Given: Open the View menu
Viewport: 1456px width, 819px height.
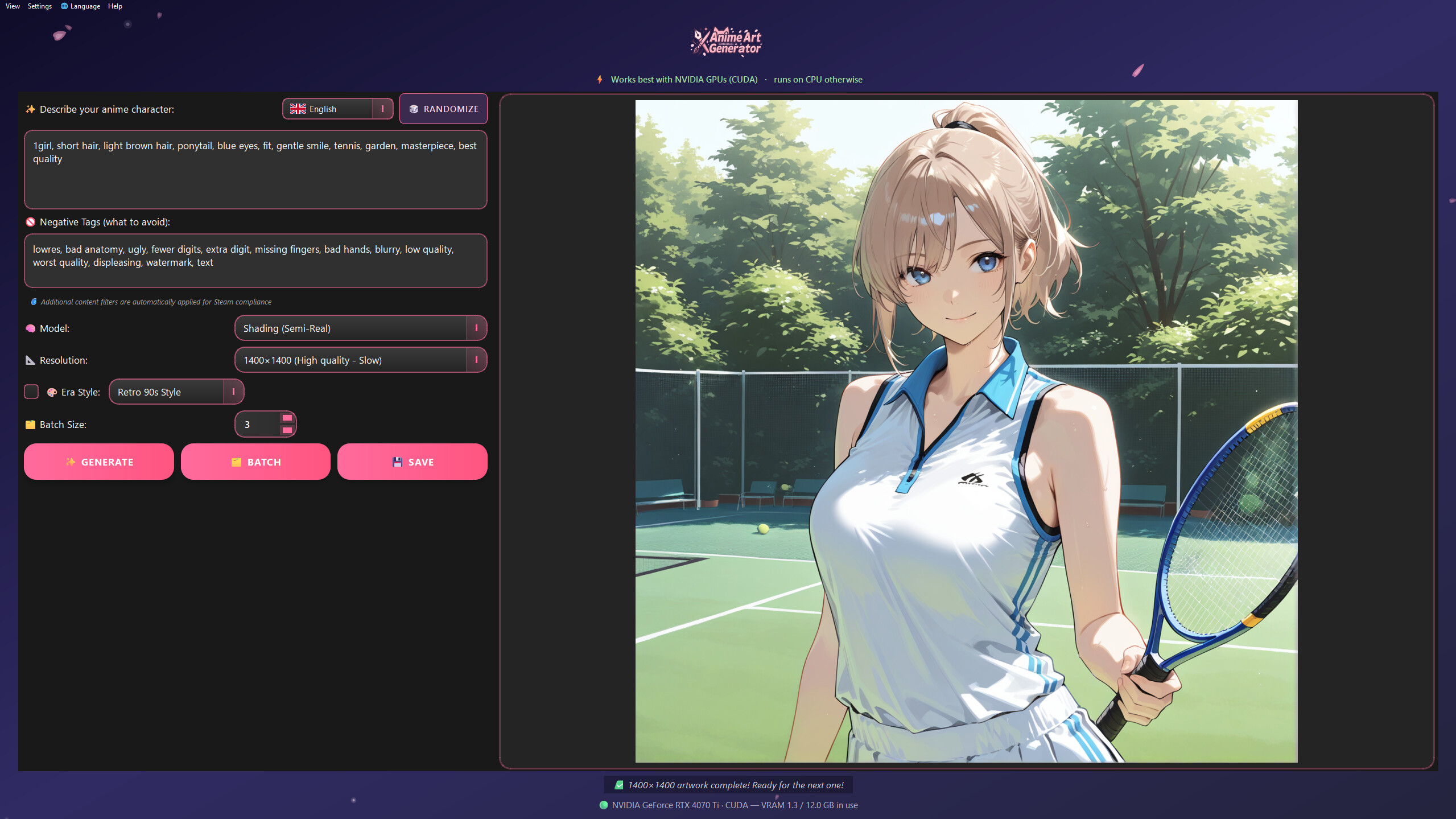Looking at the screenshot, I should (x=13, y=6).
